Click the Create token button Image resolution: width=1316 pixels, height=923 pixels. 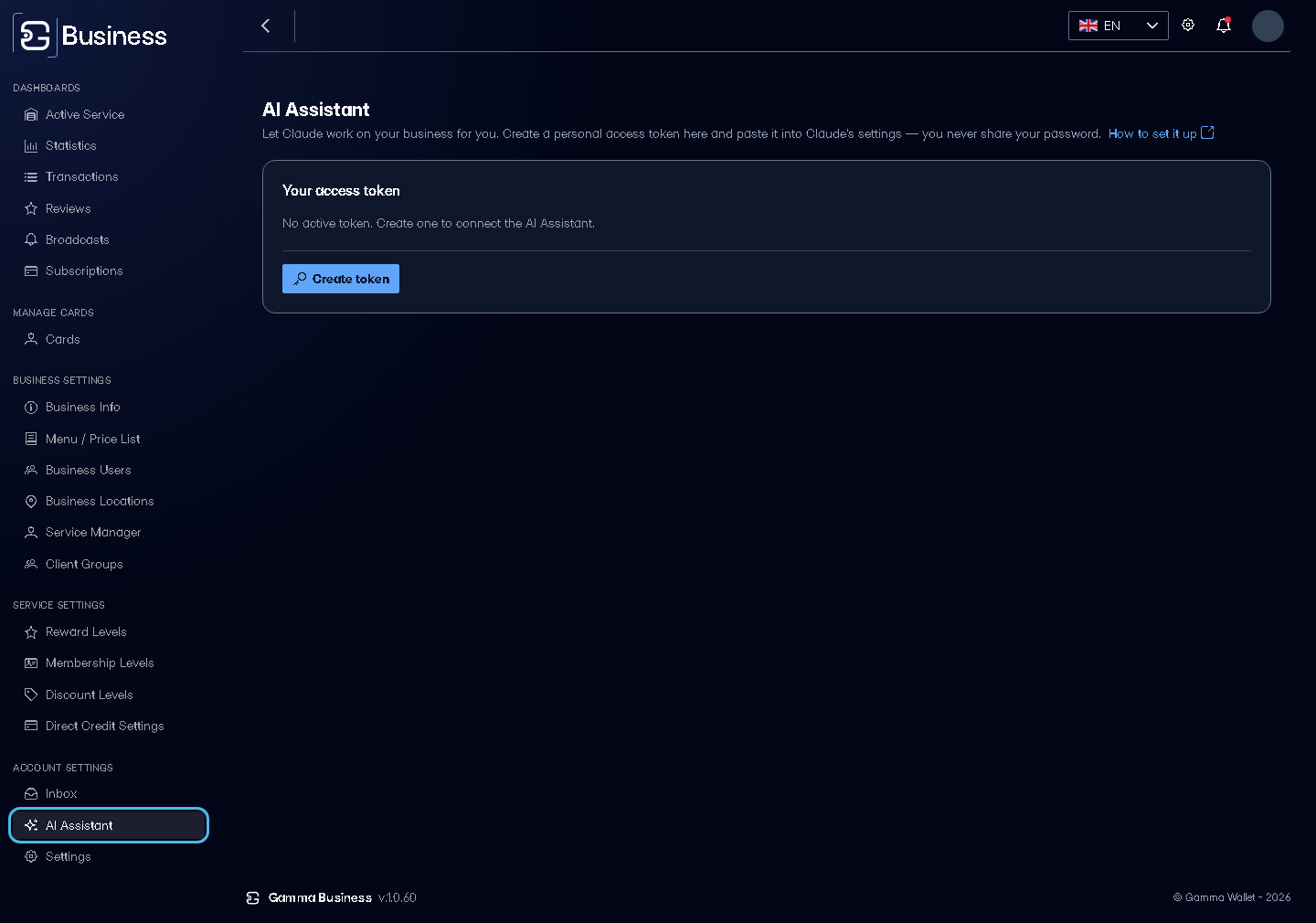(x=341, y=279)
